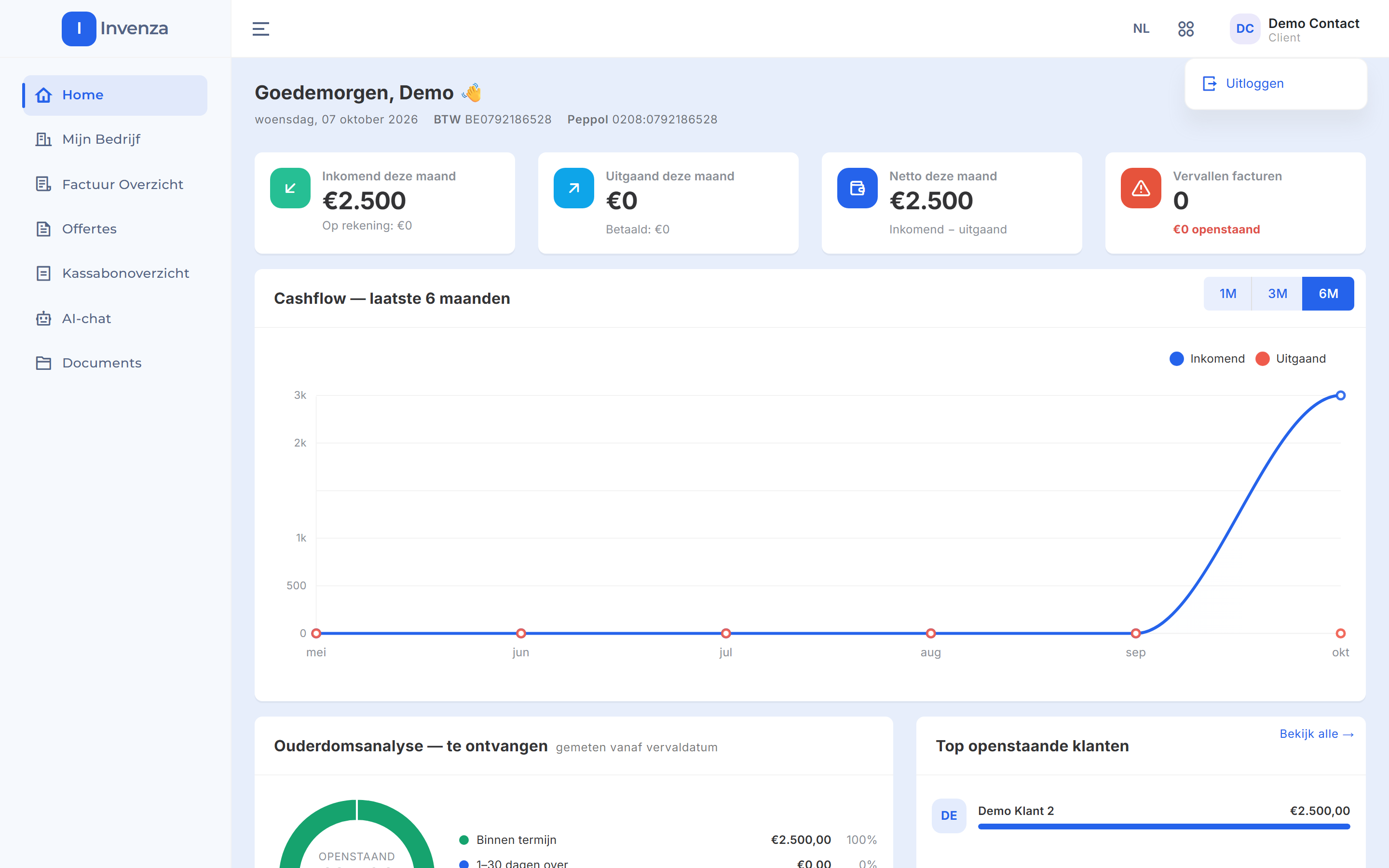Click the DC user avatar
This screenshot has width=1389, height=868.
(x=1244, y=29)
